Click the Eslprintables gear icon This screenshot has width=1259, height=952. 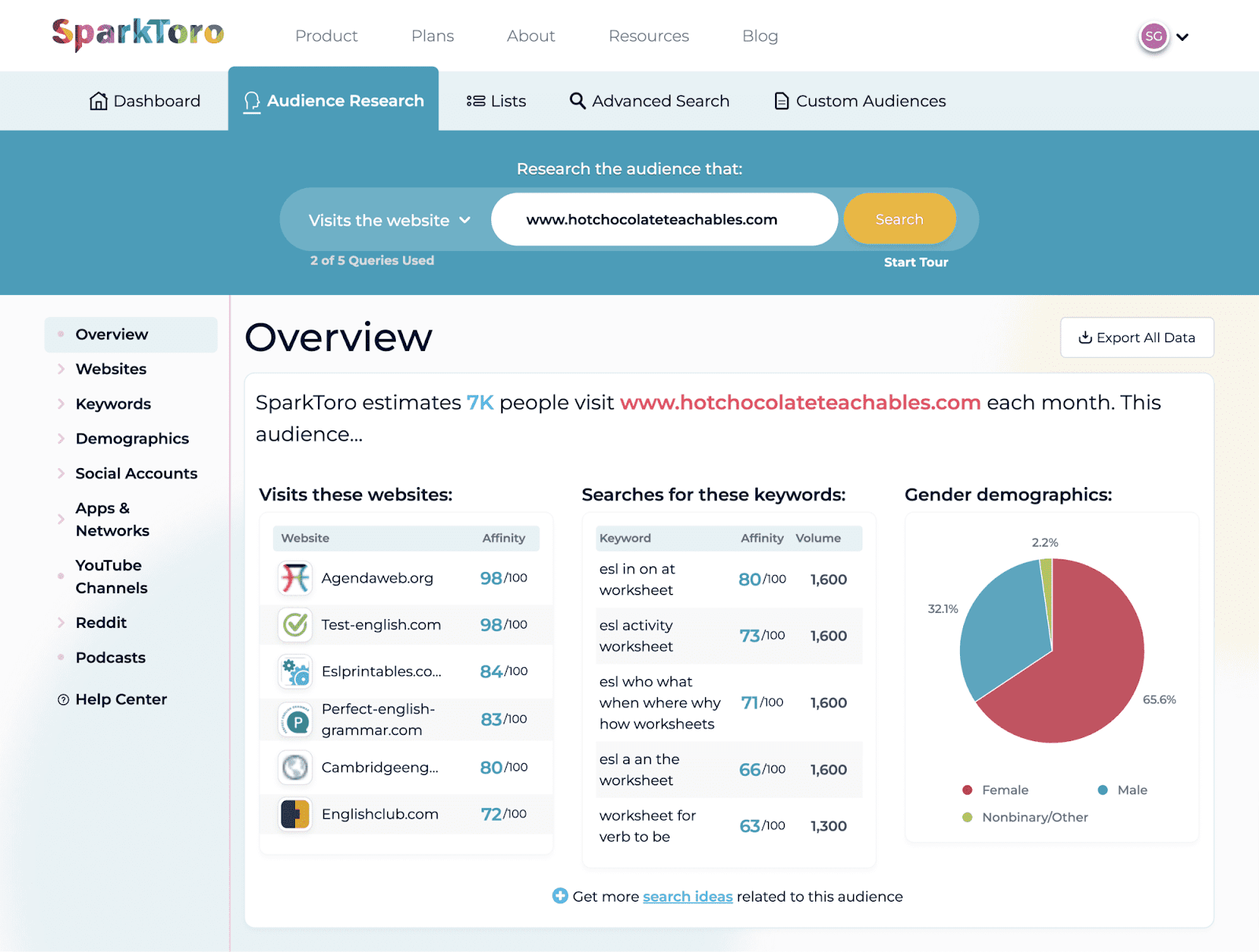click(x=295, y=672)
